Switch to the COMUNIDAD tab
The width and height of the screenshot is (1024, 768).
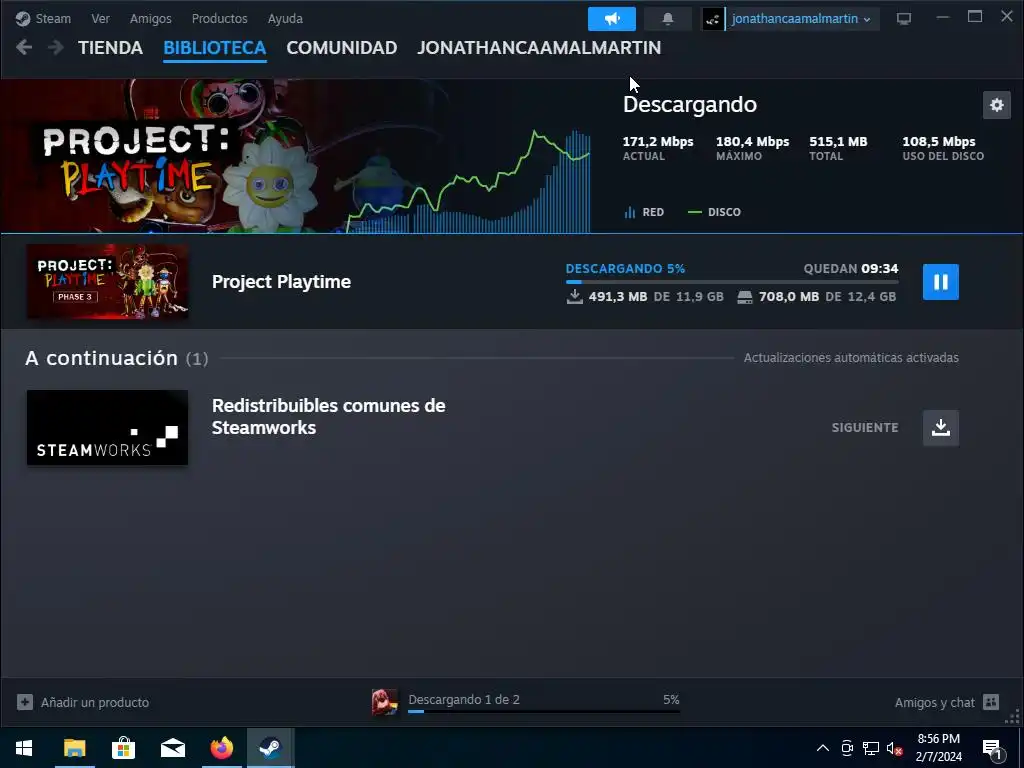pos(342,48)
